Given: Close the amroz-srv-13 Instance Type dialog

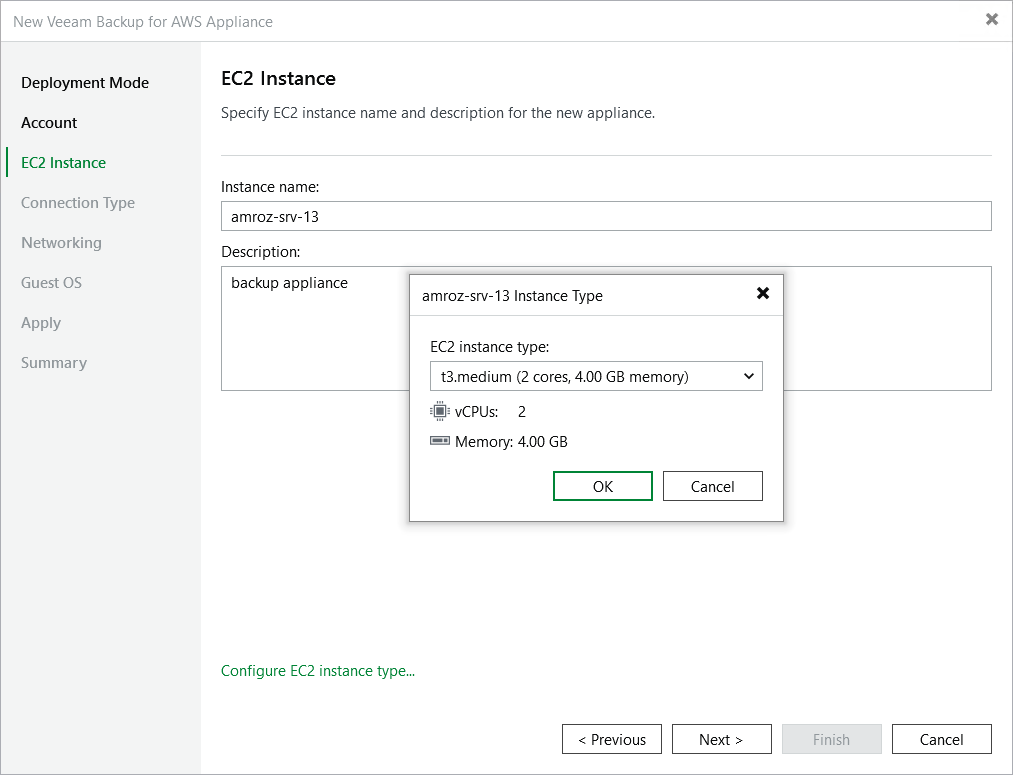Looking at the screenshot, I should point(763,294).
